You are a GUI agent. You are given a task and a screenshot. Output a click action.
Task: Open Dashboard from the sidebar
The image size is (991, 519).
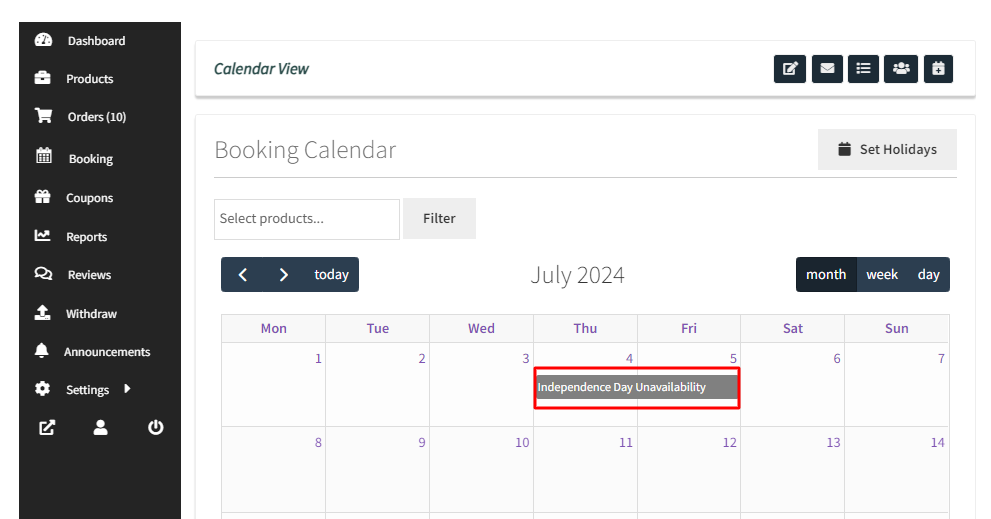[x=96, y=41]
